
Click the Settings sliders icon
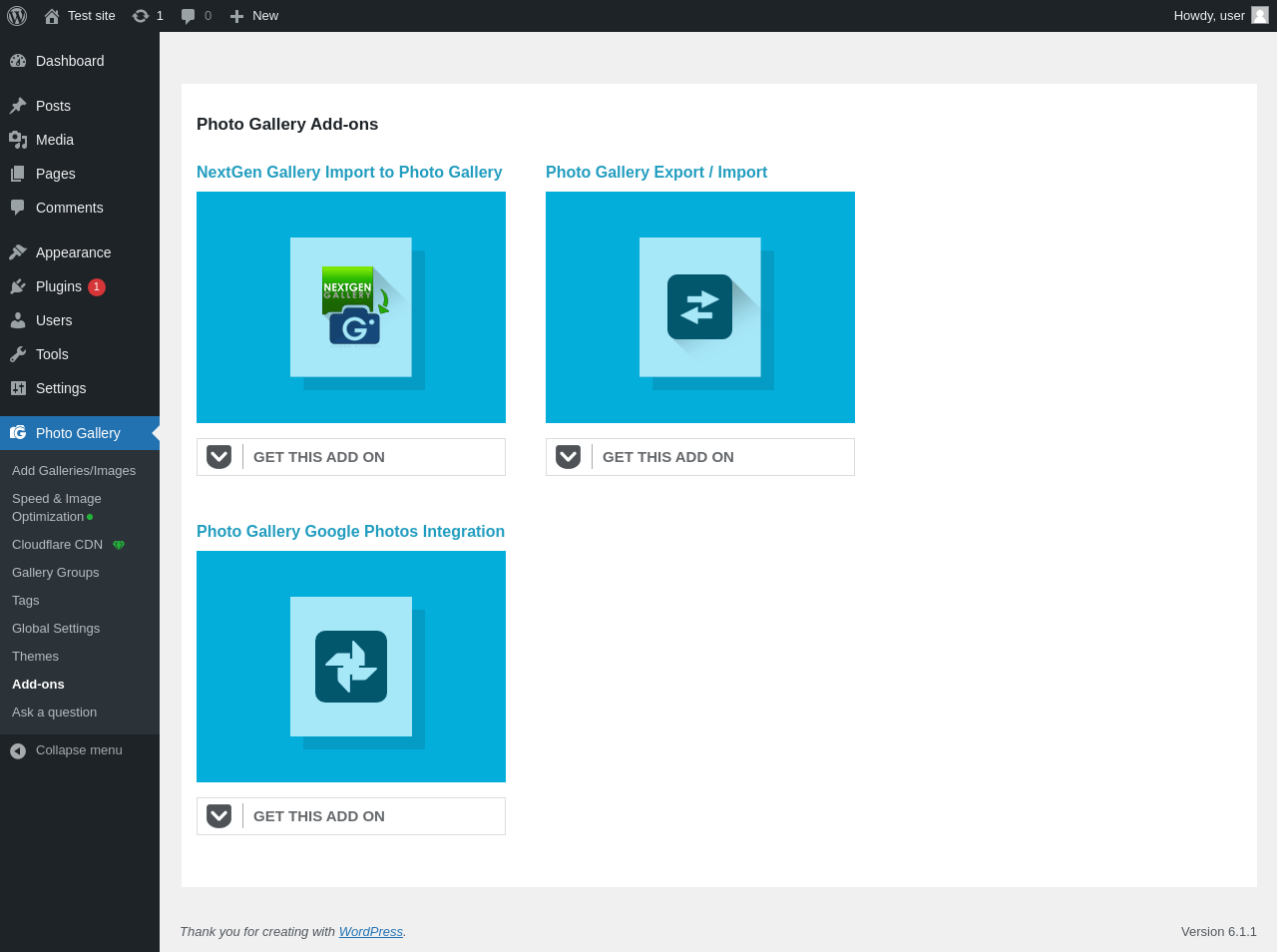18,388
